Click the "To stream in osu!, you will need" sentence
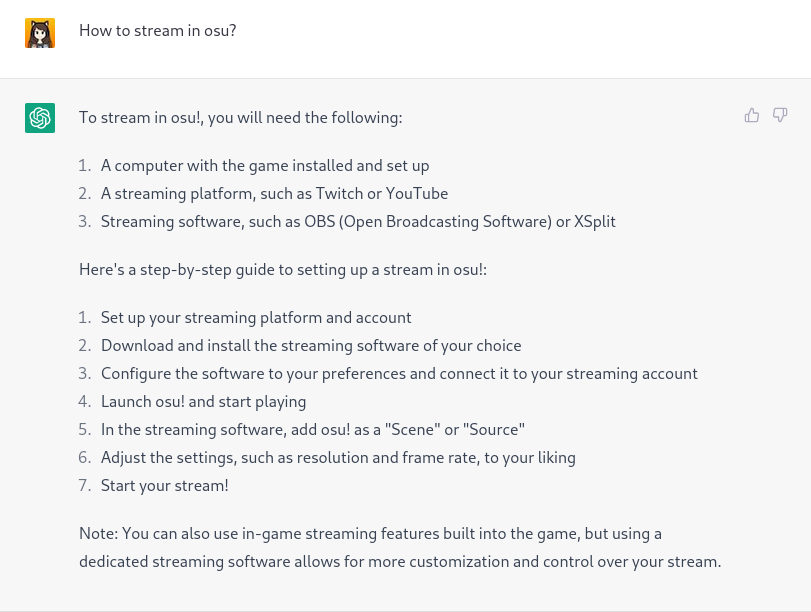The height and width of the screenshot is (612, 811). point(240,118)
